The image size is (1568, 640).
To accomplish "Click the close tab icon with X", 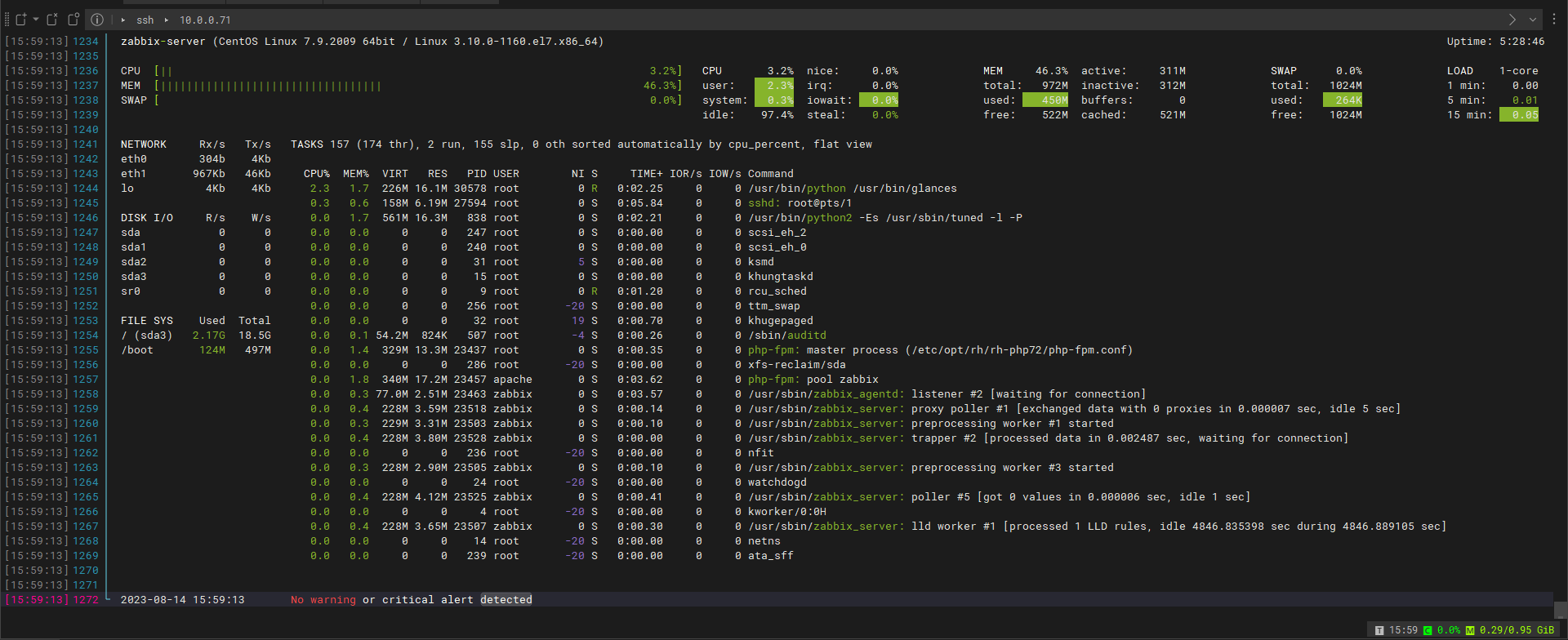I will 52,20.
